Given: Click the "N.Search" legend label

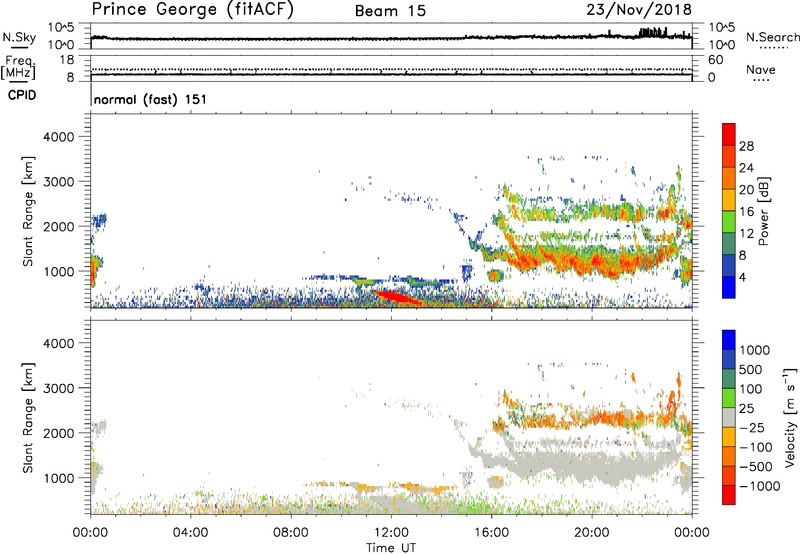Looking at the screenshot, I should point(773,37).
